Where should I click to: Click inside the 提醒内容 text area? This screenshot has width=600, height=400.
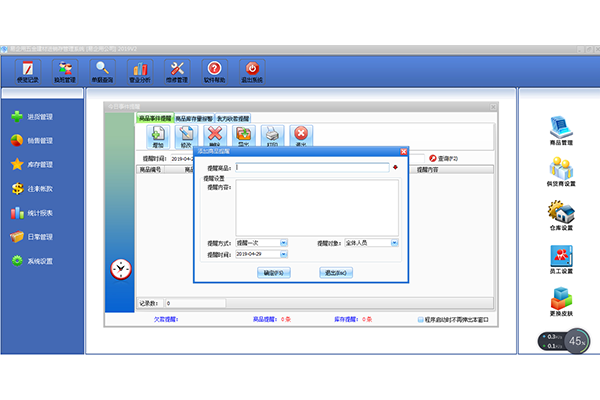[317, 207]
